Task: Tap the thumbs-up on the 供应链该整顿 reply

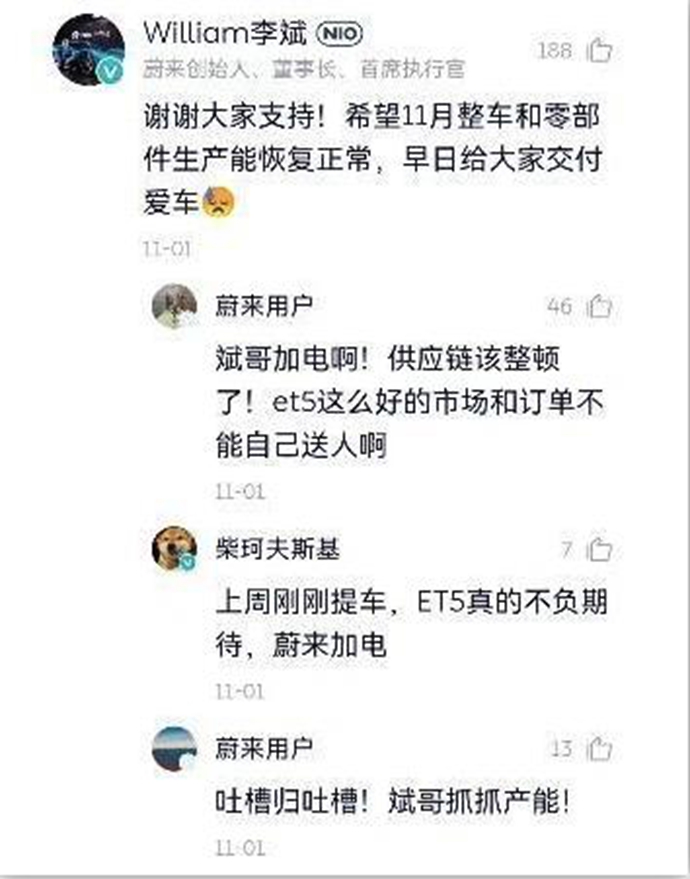Action: tap(599, 306)
